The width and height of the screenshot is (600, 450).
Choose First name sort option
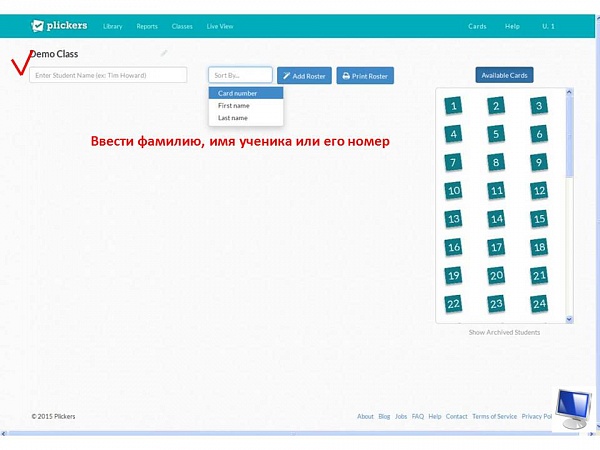pyautogui.click(x=245, y=105)
